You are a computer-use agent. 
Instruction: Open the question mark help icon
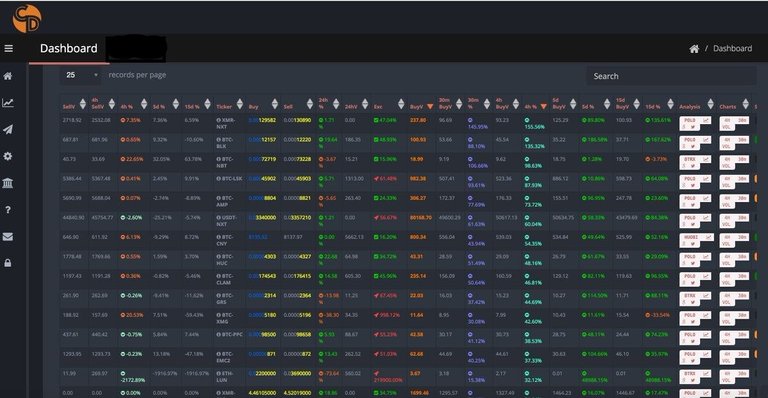point(8,210)
